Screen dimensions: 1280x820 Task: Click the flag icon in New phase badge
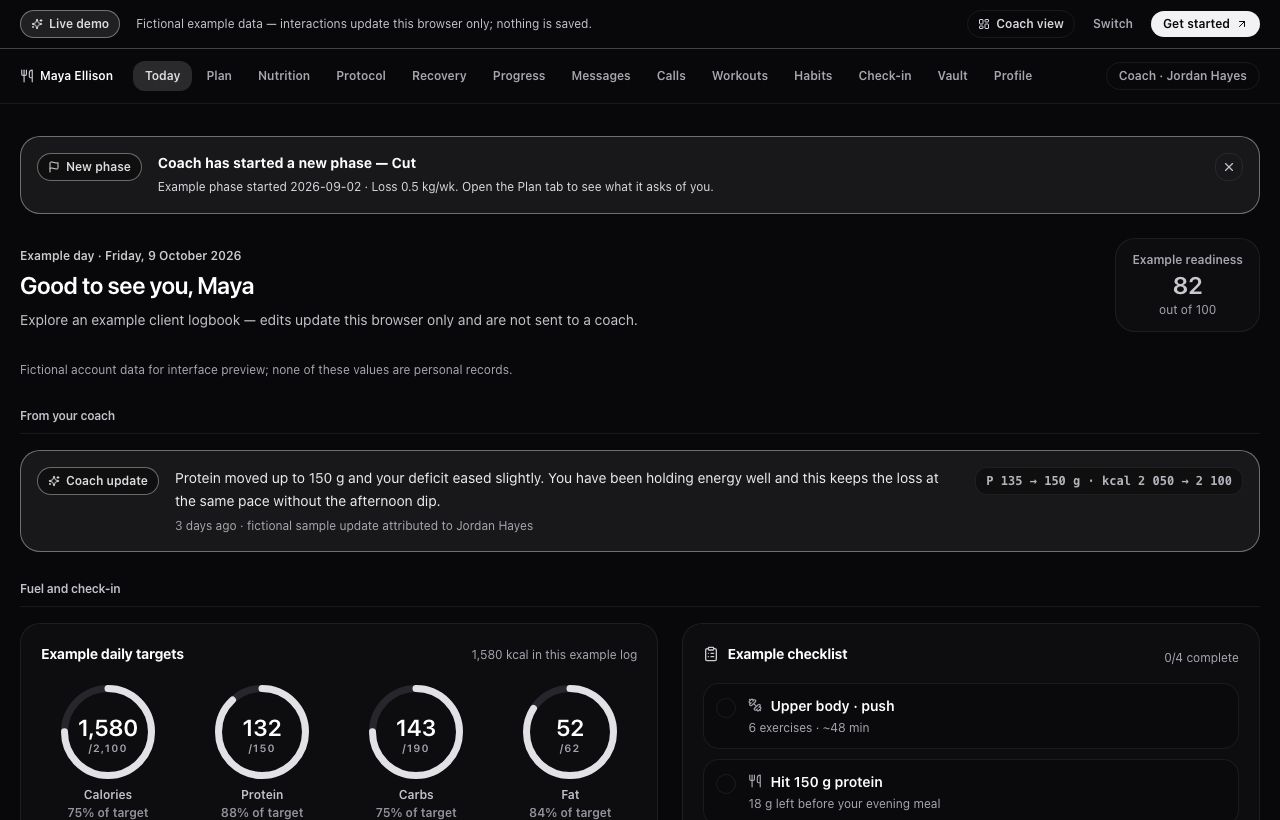[x=54, y=167]
